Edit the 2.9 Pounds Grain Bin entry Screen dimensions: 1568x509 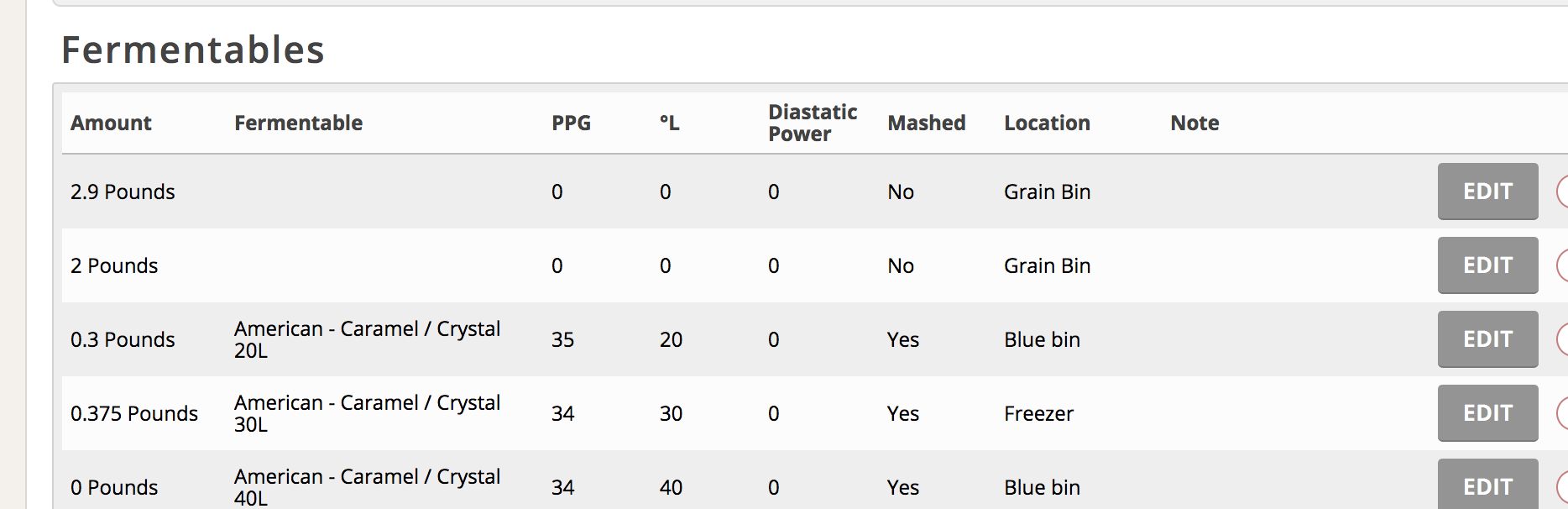[x=1487, y=192]
